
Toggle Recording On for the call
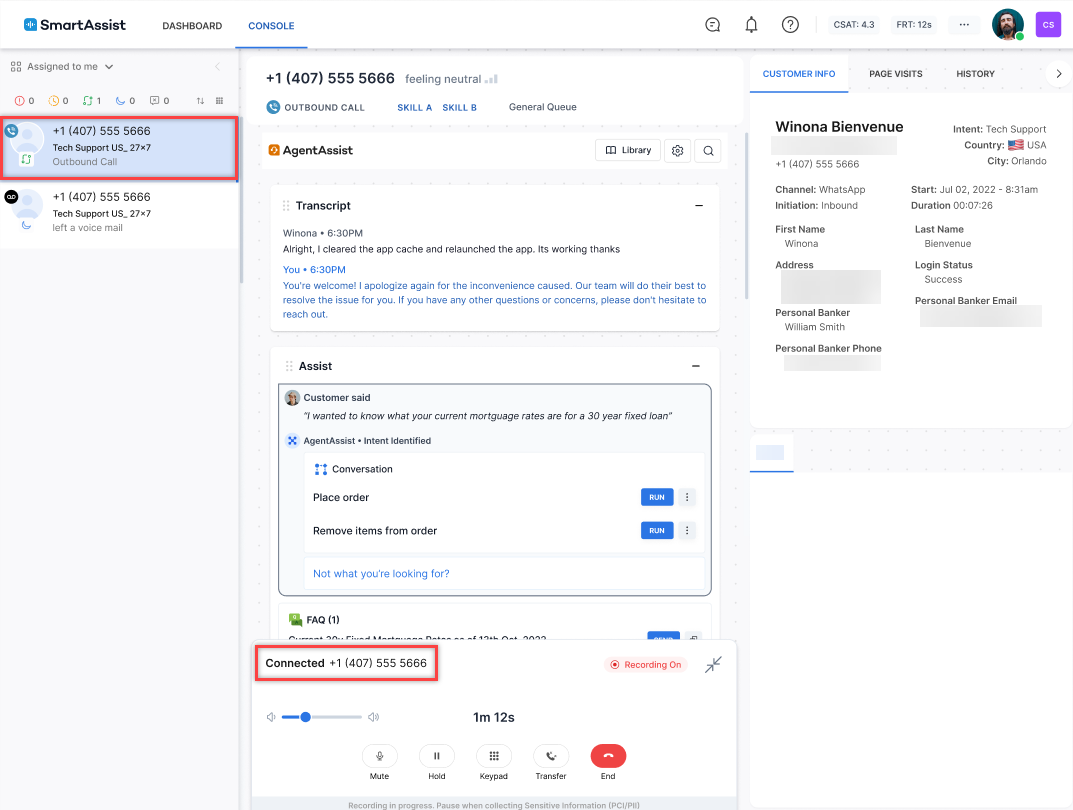645,664
